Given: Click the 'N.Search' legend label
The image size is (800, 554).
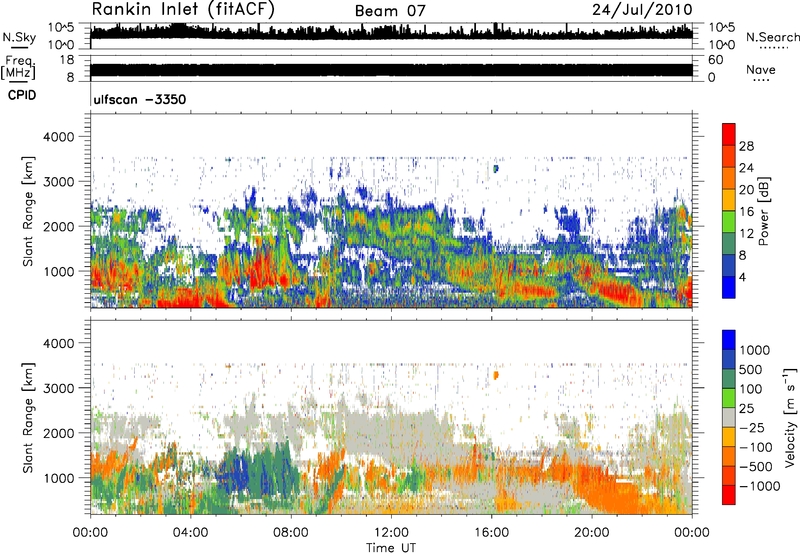Looking at the screenshot, I should tap(772, 37).
